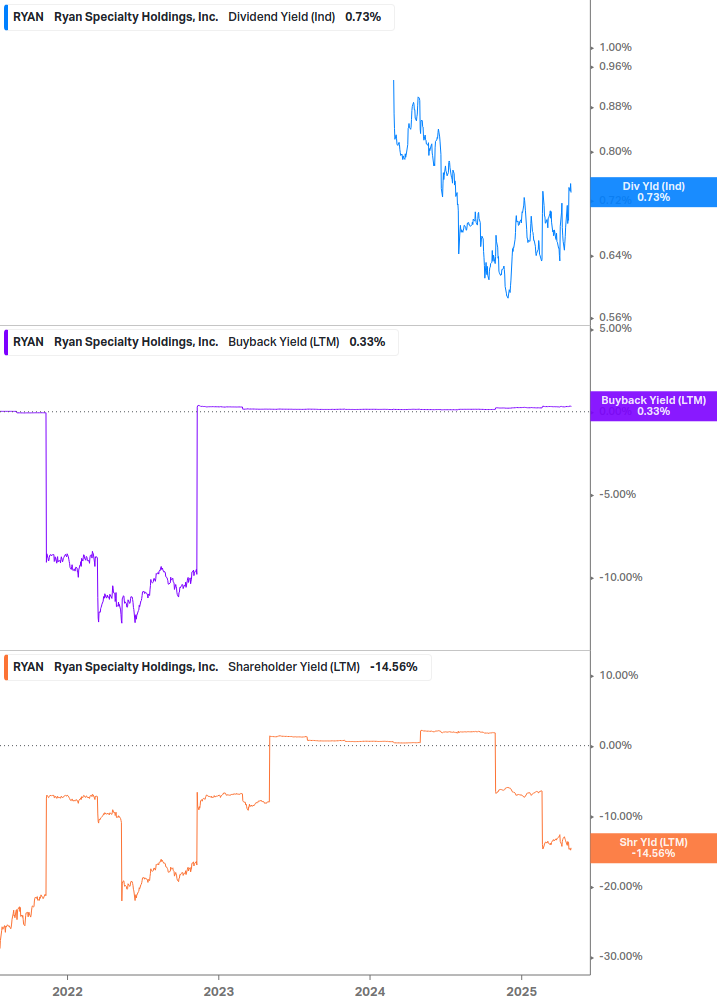Click the 2025 label on the time axis
Image resolution: width=717 pixels, height=1005 pixels.
pos(522,992)
